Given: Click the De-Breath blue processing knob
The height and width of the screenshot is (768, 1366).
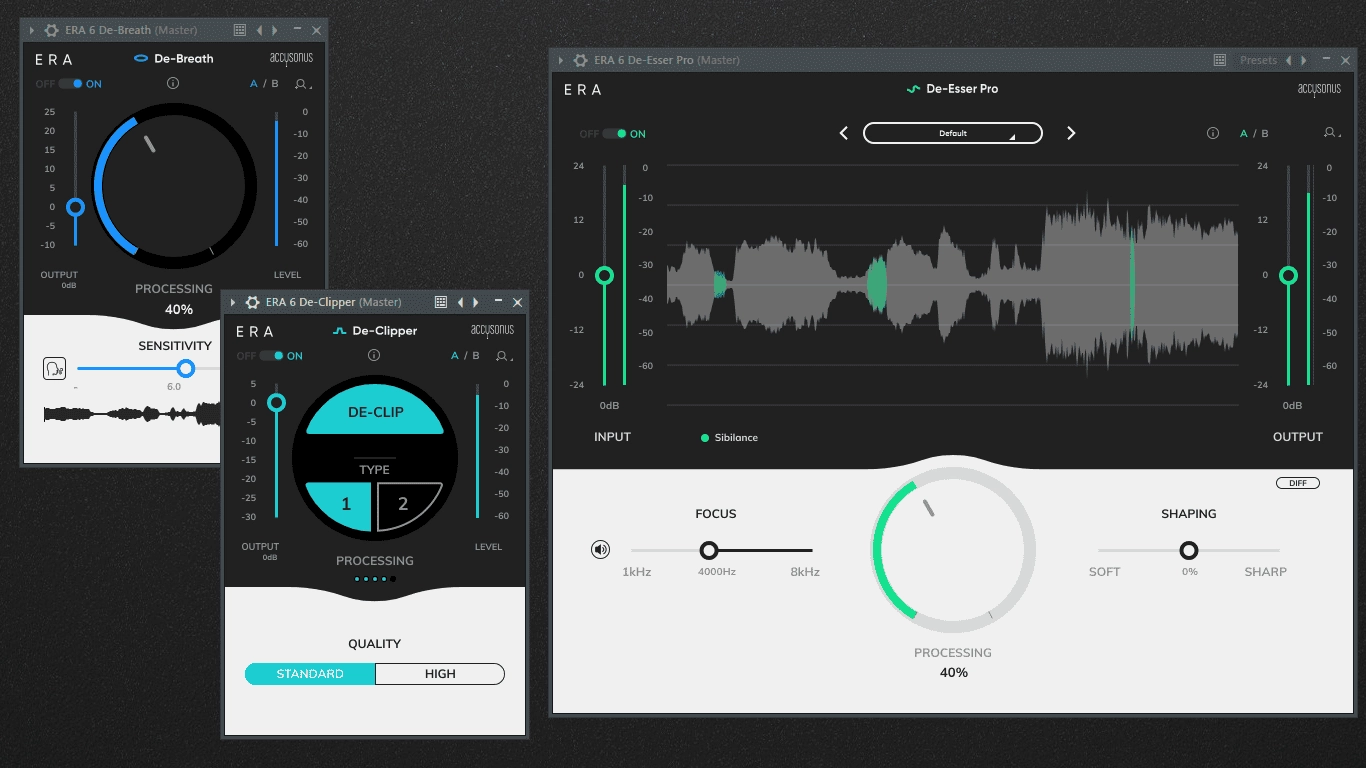Looking at the screenshot, I should [175, 186].
